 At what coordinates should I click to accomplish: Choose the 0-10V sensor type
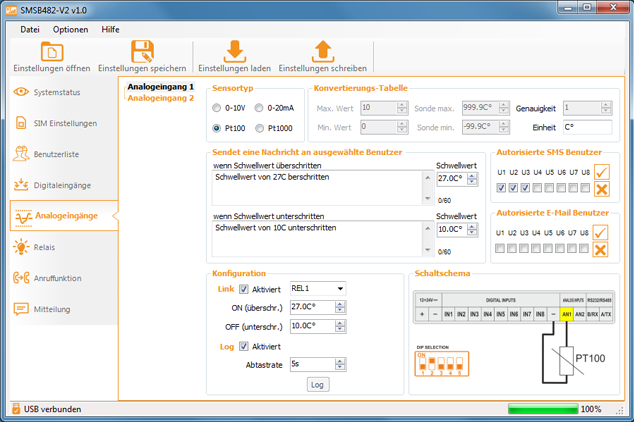click(x=217, y=107)
